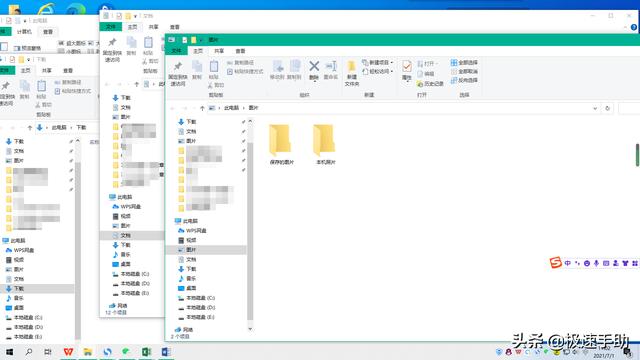The image size is (640, 360).
Task: Click Select all (全部选择) in Pictures window
Action: click(464, 62)
